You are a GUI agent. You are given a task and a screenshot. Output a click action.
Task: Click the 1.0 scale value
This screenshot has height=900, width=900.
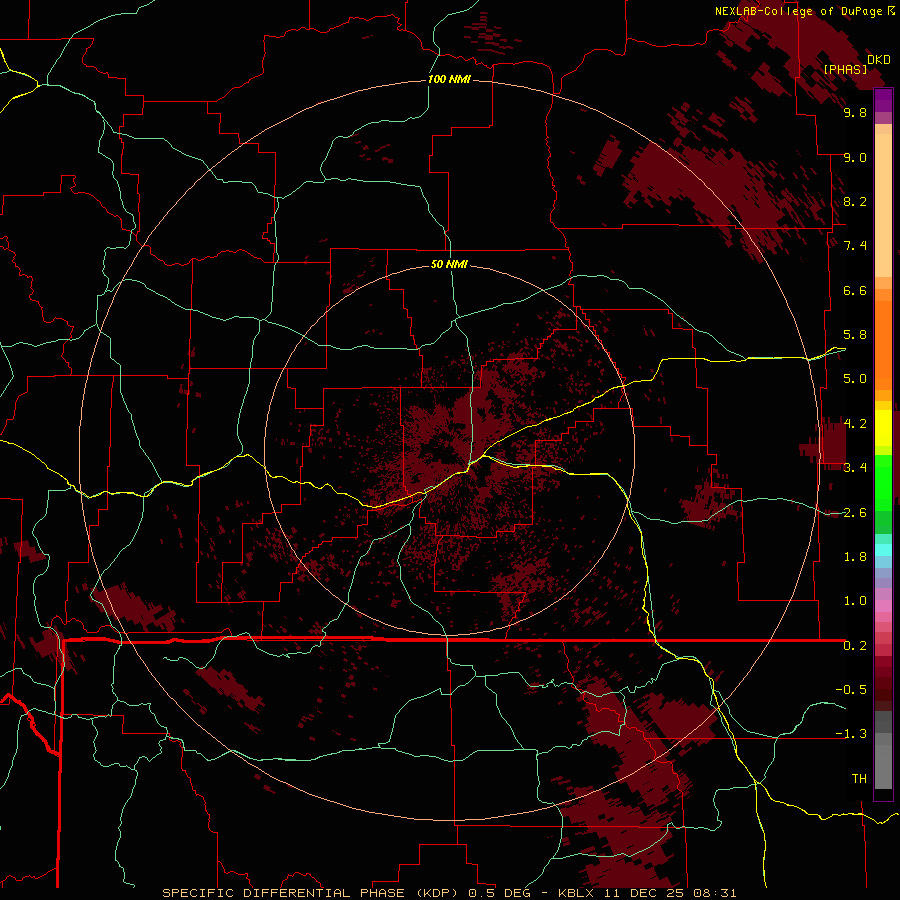pyautogui.click(x=855, y=601)
